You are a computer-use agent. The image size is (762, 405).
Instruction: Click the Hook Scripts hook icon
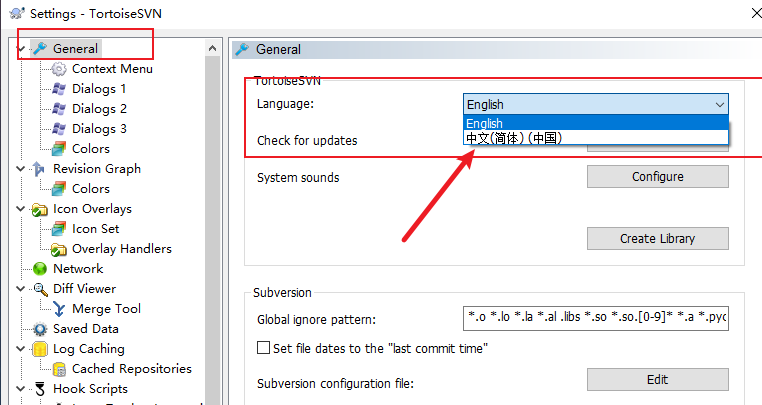tap(40, 389)
